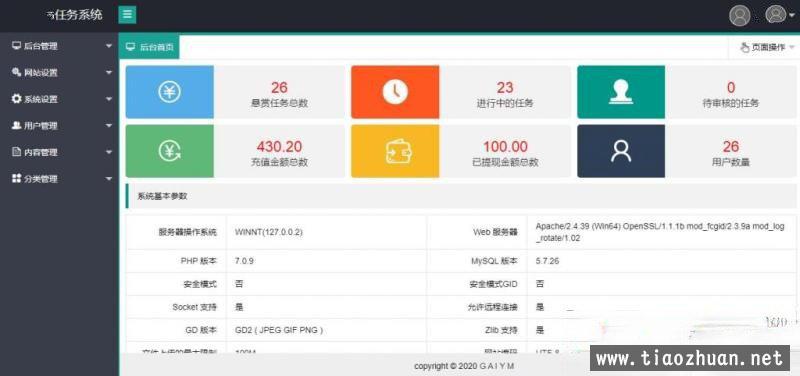Click user icon beside 用户管理

17,126
